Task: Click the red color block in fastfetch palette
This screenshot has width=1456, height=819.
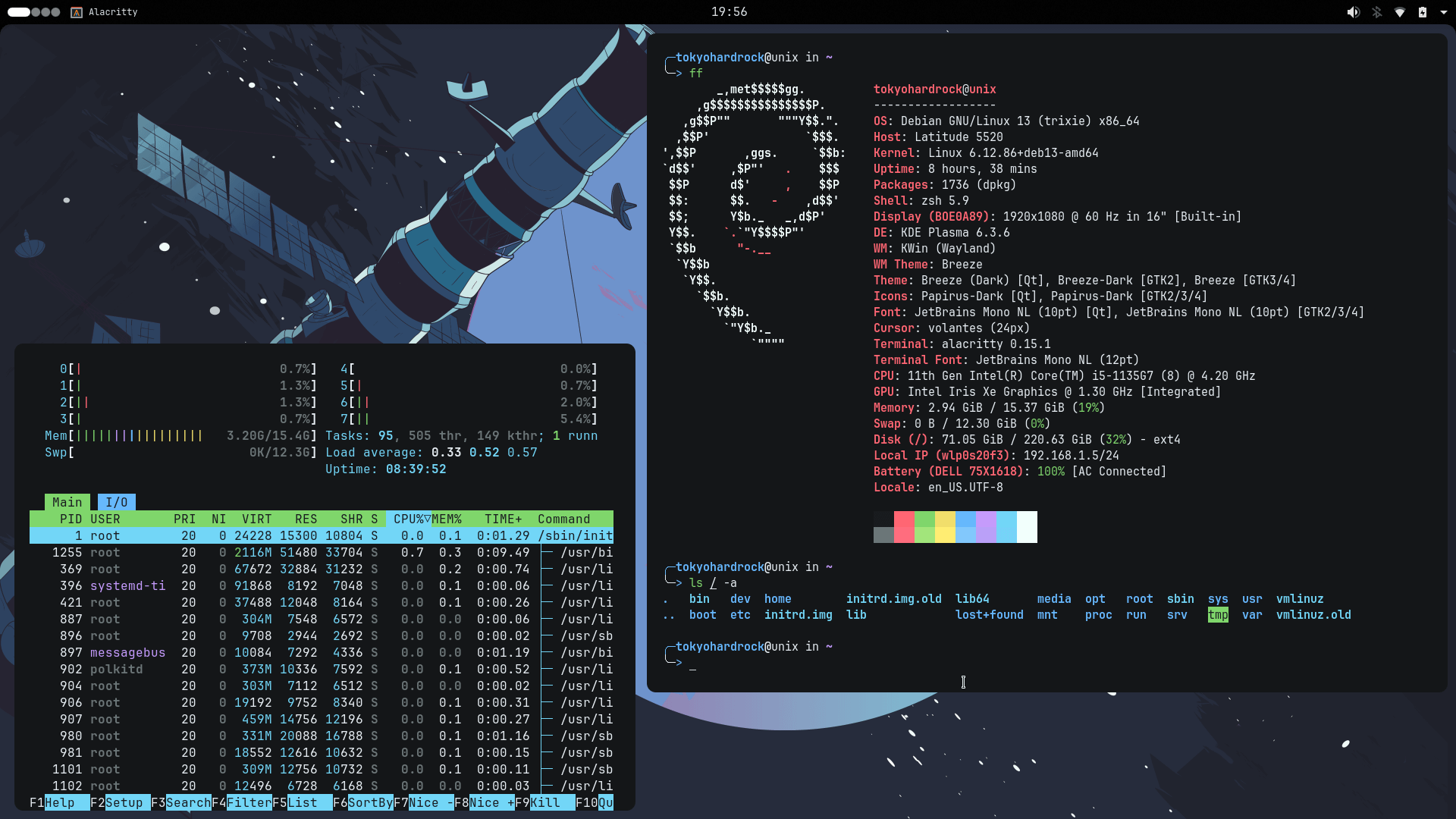Action: (904, 527)
